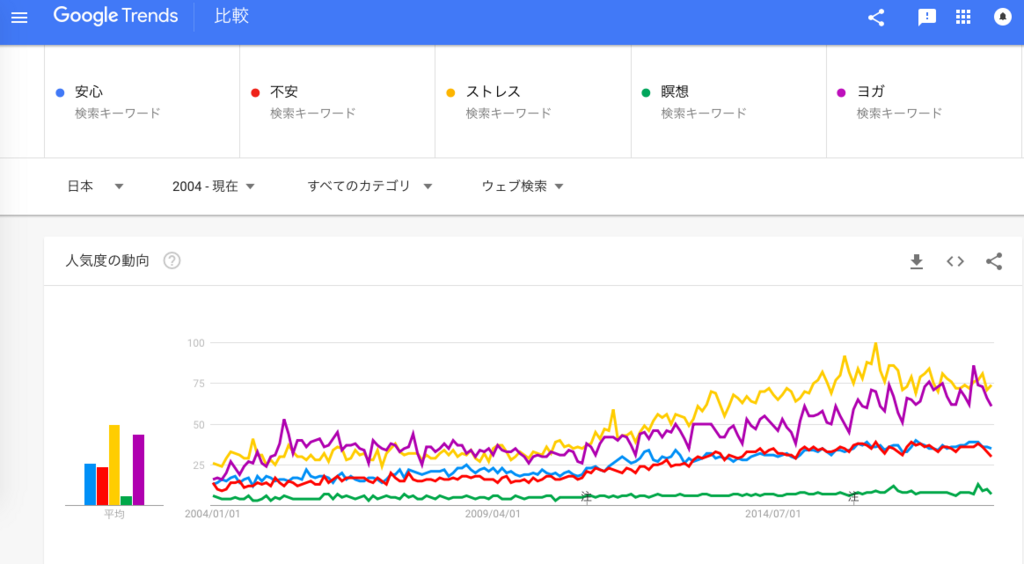This screenshot has width=1024, height=564.
Task: Open the notifications bell icon
Action: pyautogui.click(x=1002, y=17)
